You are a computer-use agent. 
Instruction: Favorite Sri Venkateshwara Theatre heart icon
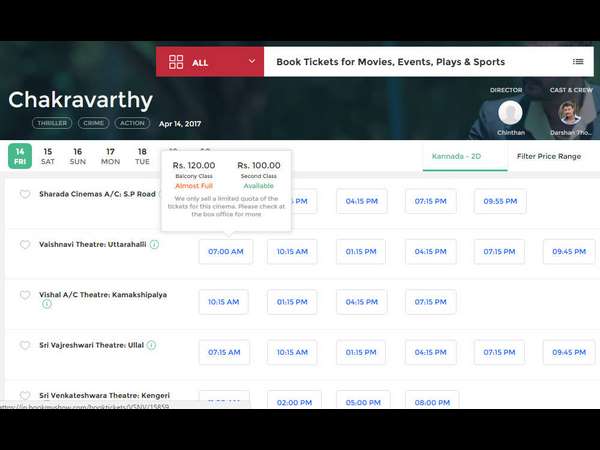click(25, 396)
